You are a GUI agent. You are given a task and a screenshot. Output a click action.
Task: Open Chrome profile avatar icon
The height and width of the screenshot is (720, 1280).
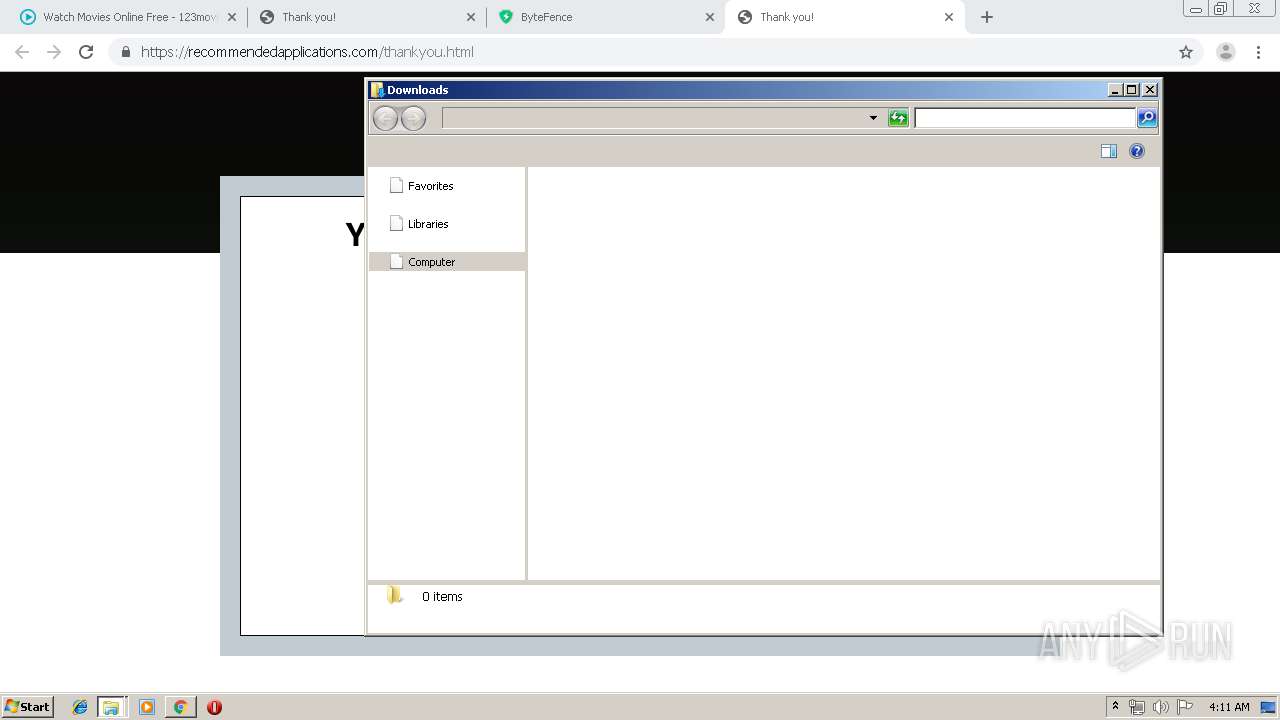[x=1225, y=52]
